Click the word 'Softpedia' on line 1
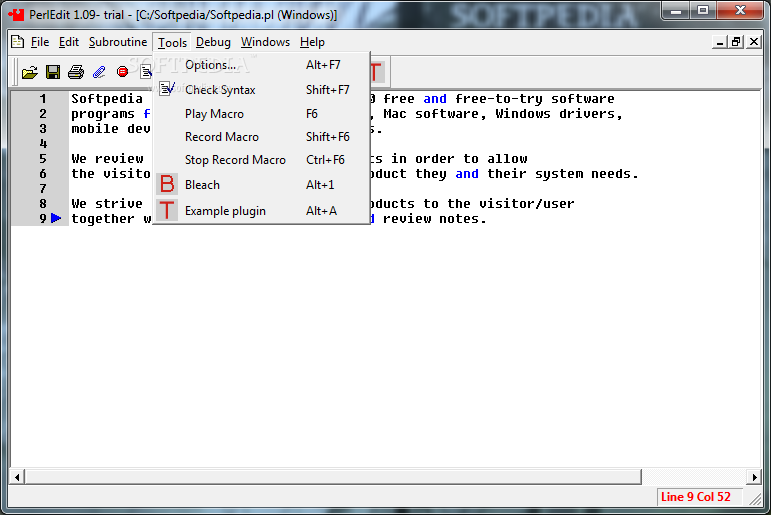Screen dimensions: 771x515 [107, 99]
